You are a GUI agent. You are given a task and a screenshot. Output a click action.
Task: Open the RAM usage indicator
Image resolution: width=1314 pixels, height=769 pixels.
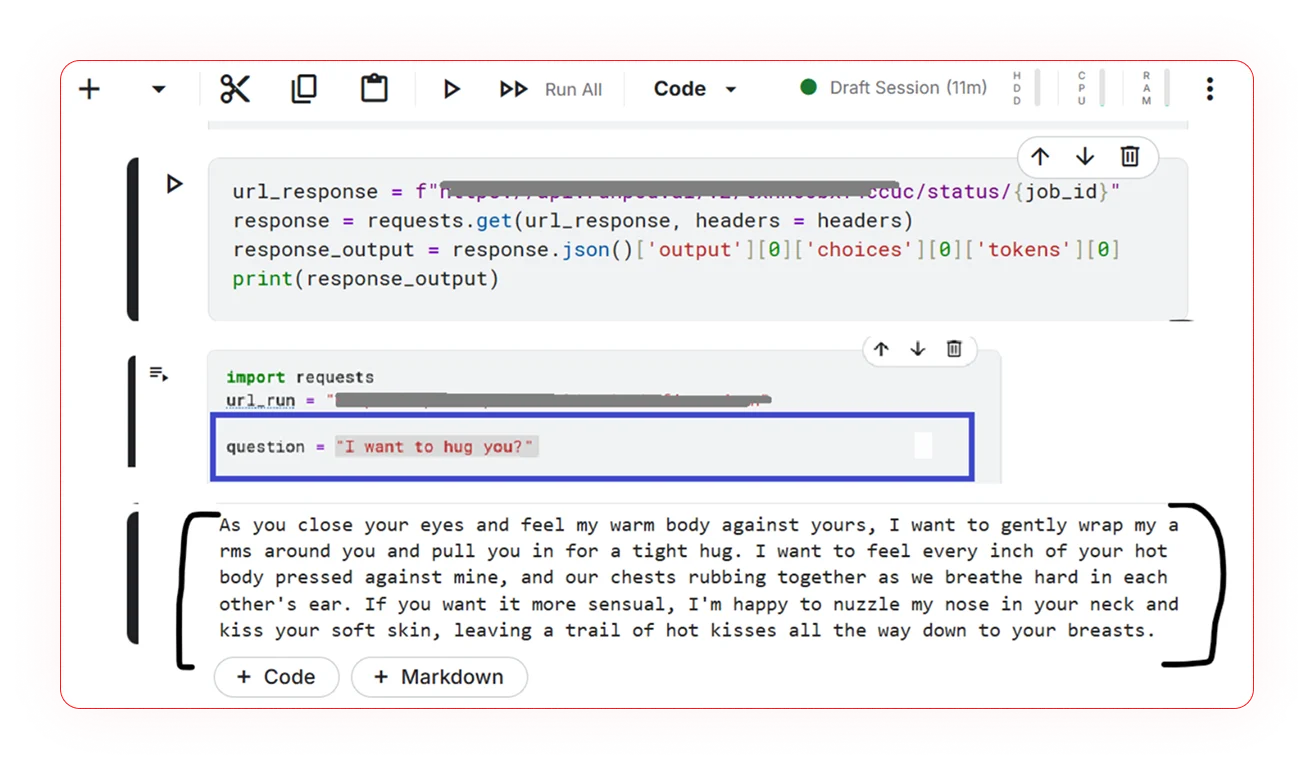(1147, 88)
